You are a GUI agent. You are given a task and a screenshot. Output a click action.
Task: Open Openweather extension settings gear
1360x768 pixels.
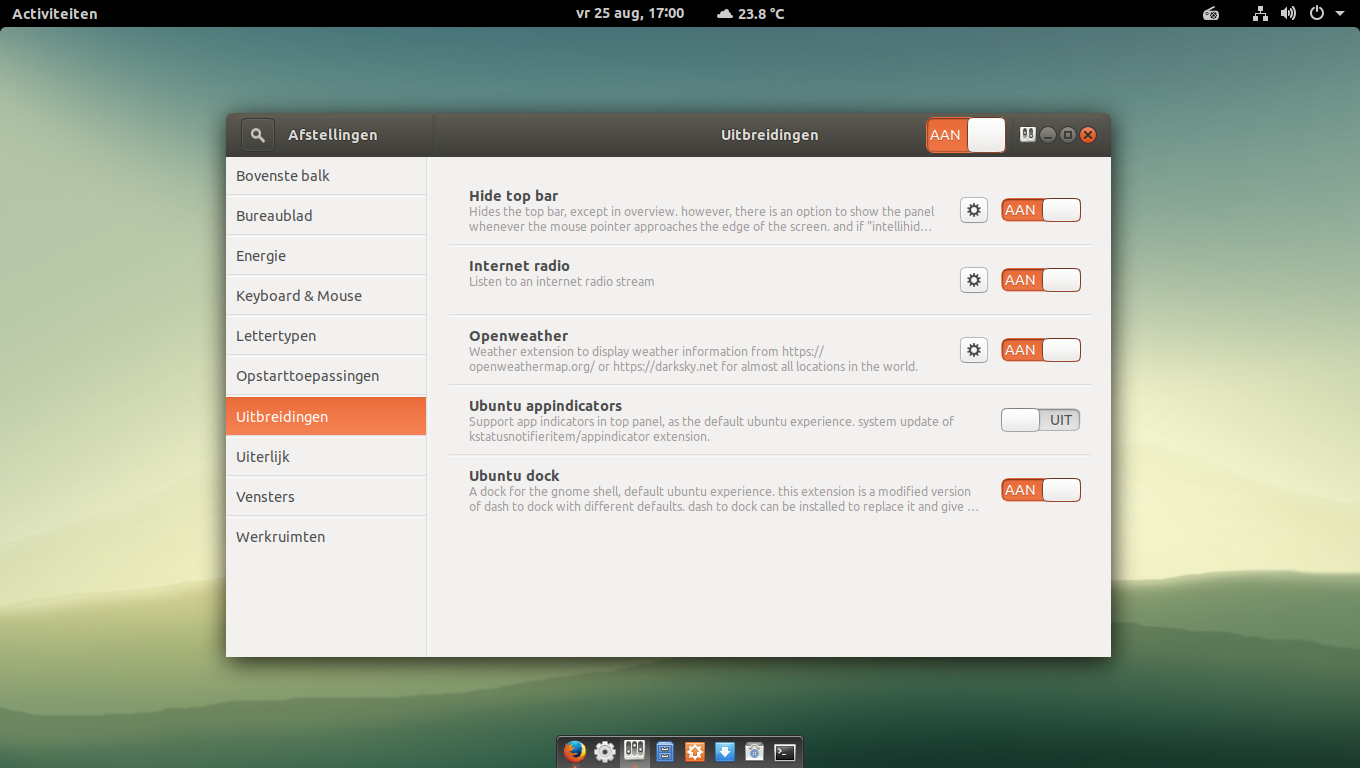tap(974, 350)
